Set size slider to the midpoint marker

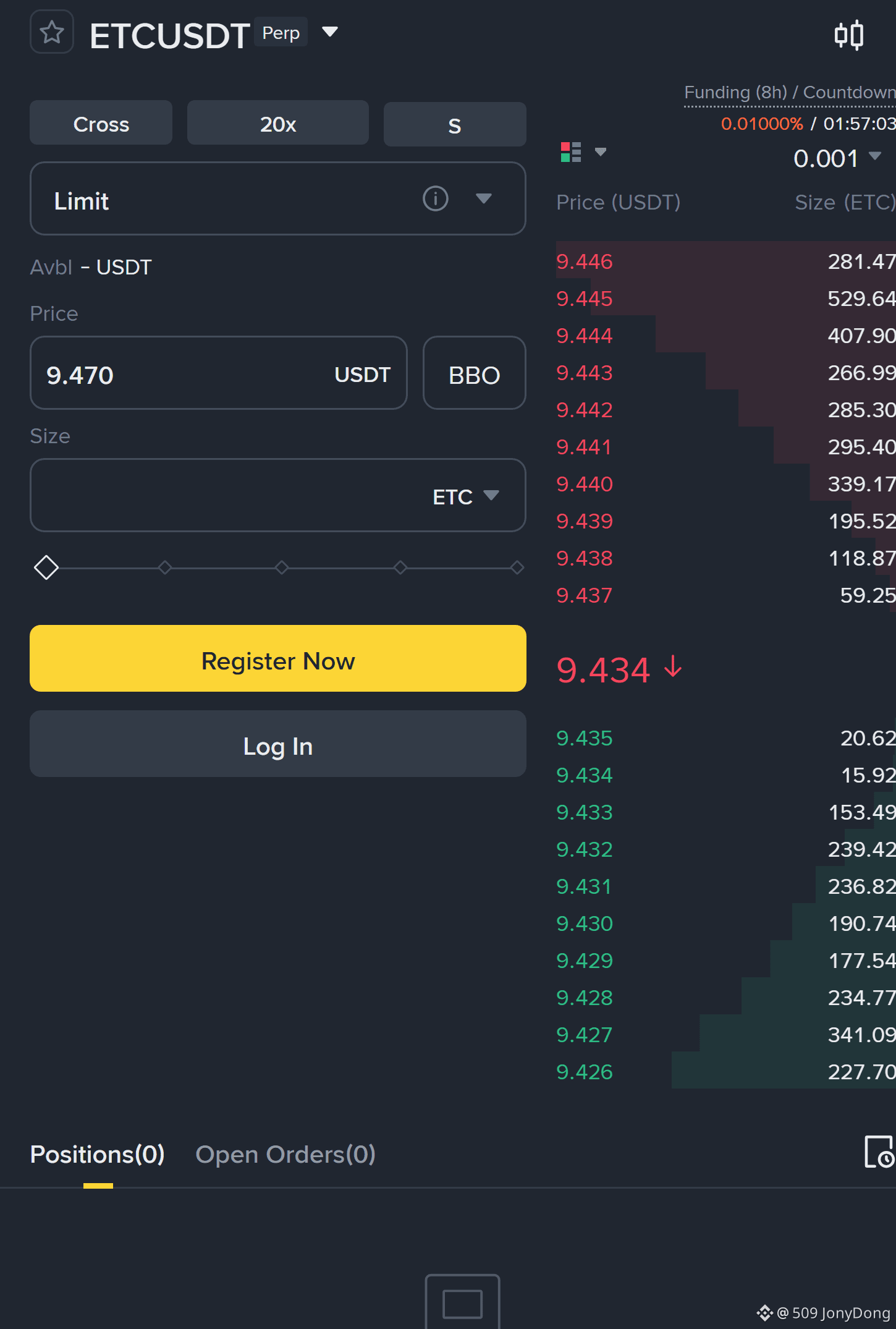282,567
